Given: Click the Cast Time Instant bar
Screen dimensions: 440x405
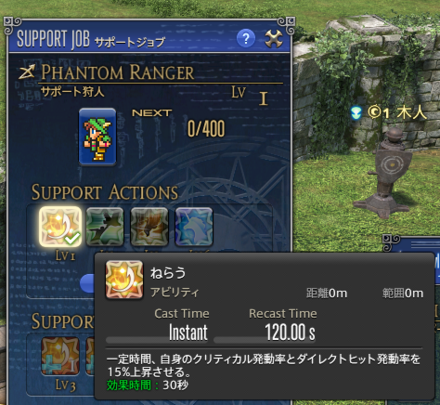Looking at the screenshot, I should [x=157, y=340].
